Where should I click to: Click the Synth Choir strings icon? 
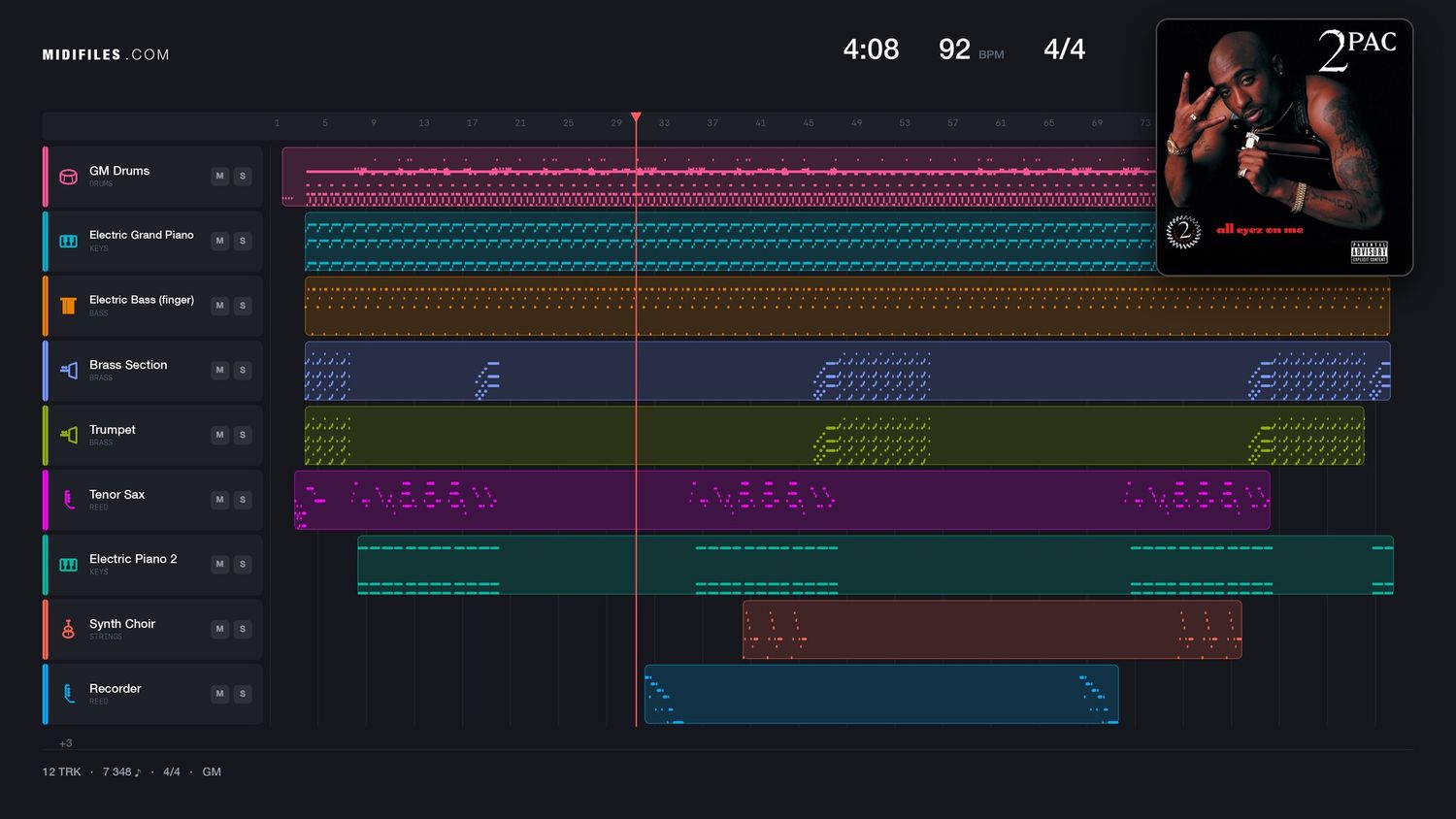point(69,629)
